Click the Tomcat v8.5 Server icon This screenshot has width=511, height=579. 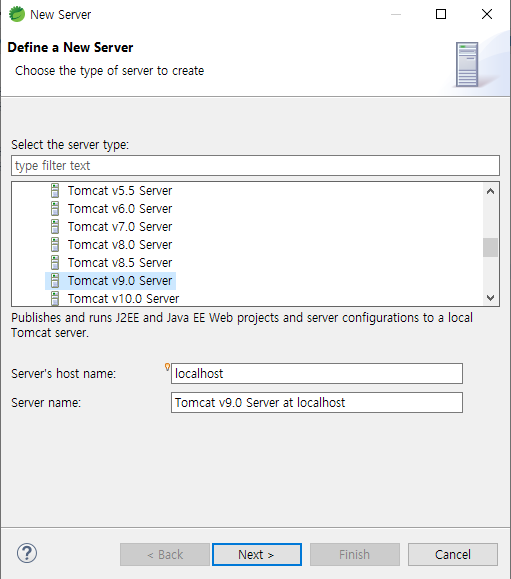[x=55, y=263]
